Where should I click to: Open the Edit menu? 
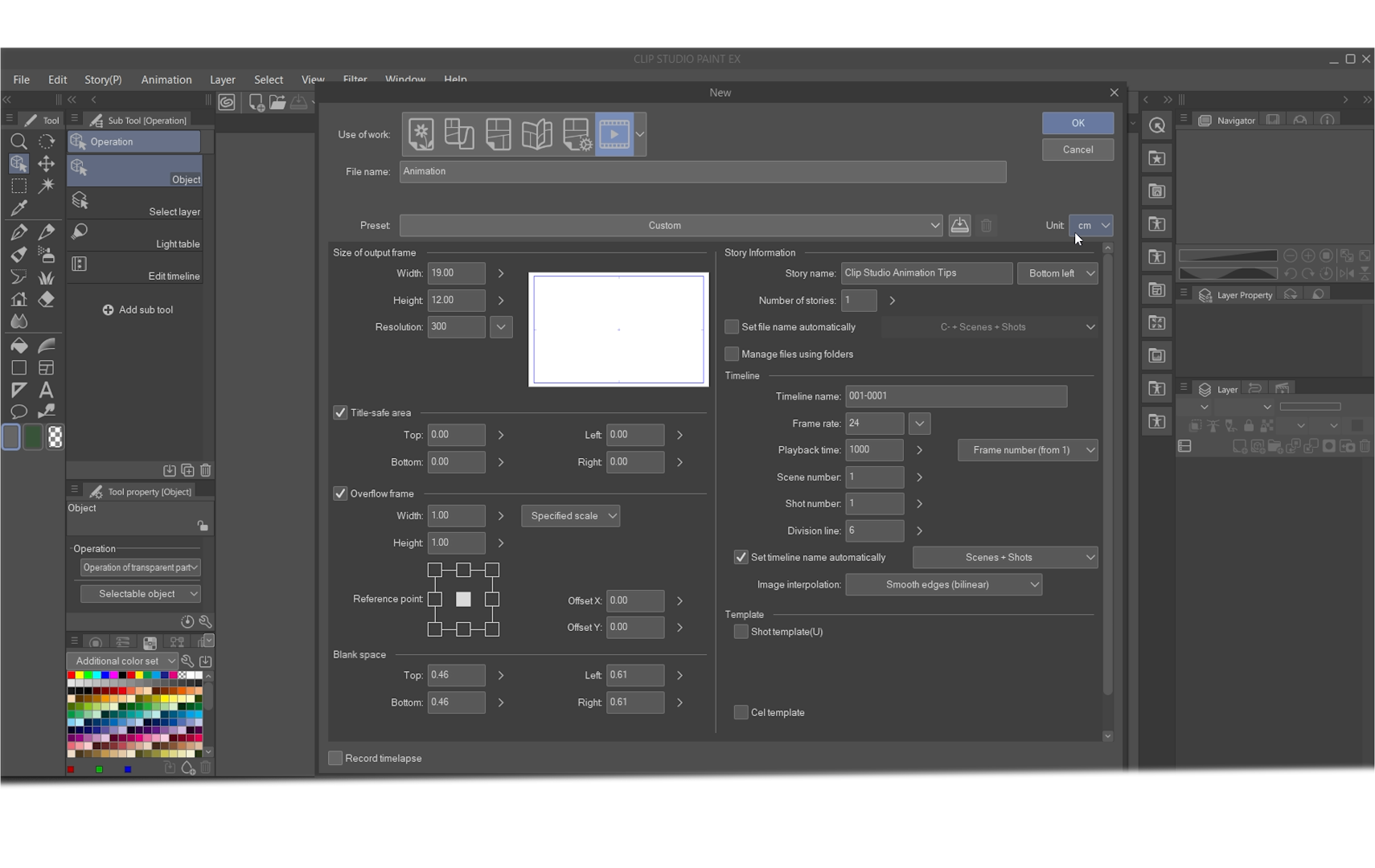click(x=57, y=80)
